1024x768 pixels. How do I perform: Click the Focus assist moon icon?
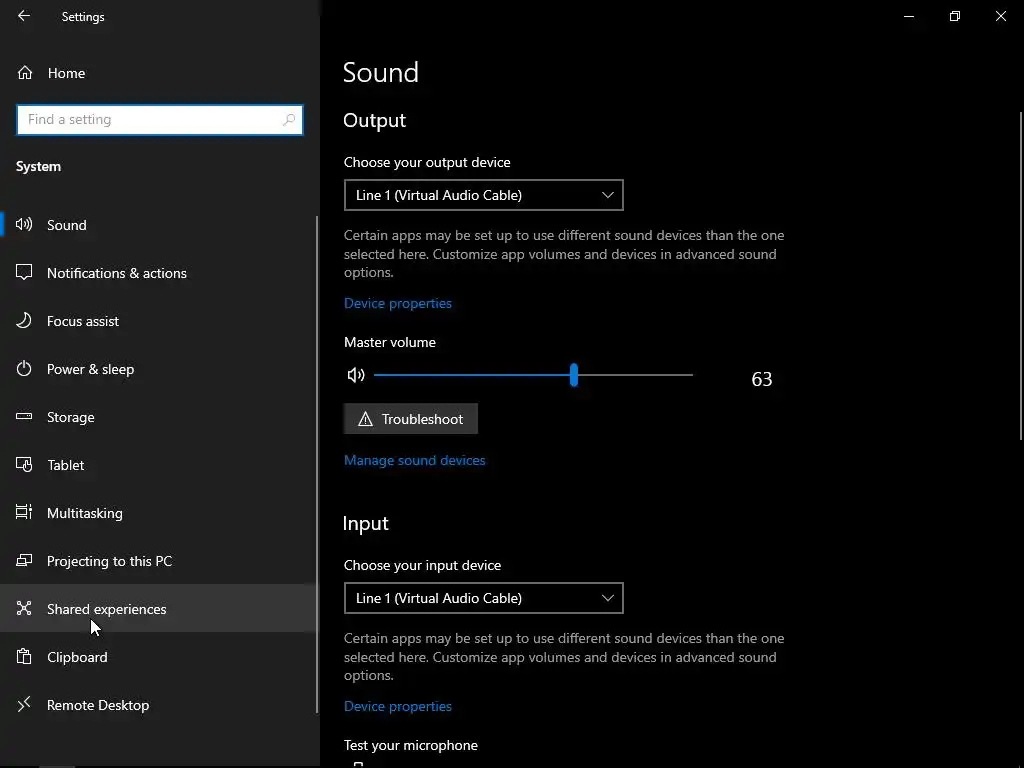pos(25,321)
